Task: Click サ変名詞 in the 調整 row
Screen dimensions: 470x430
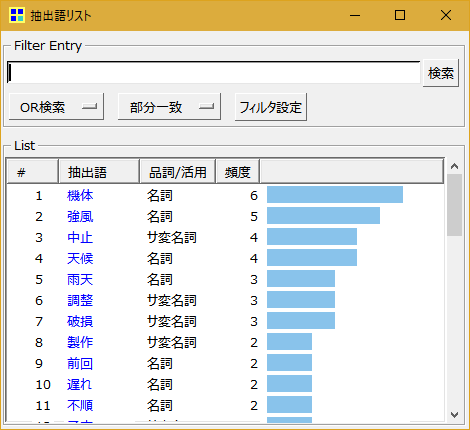Action: coord(172,300)
